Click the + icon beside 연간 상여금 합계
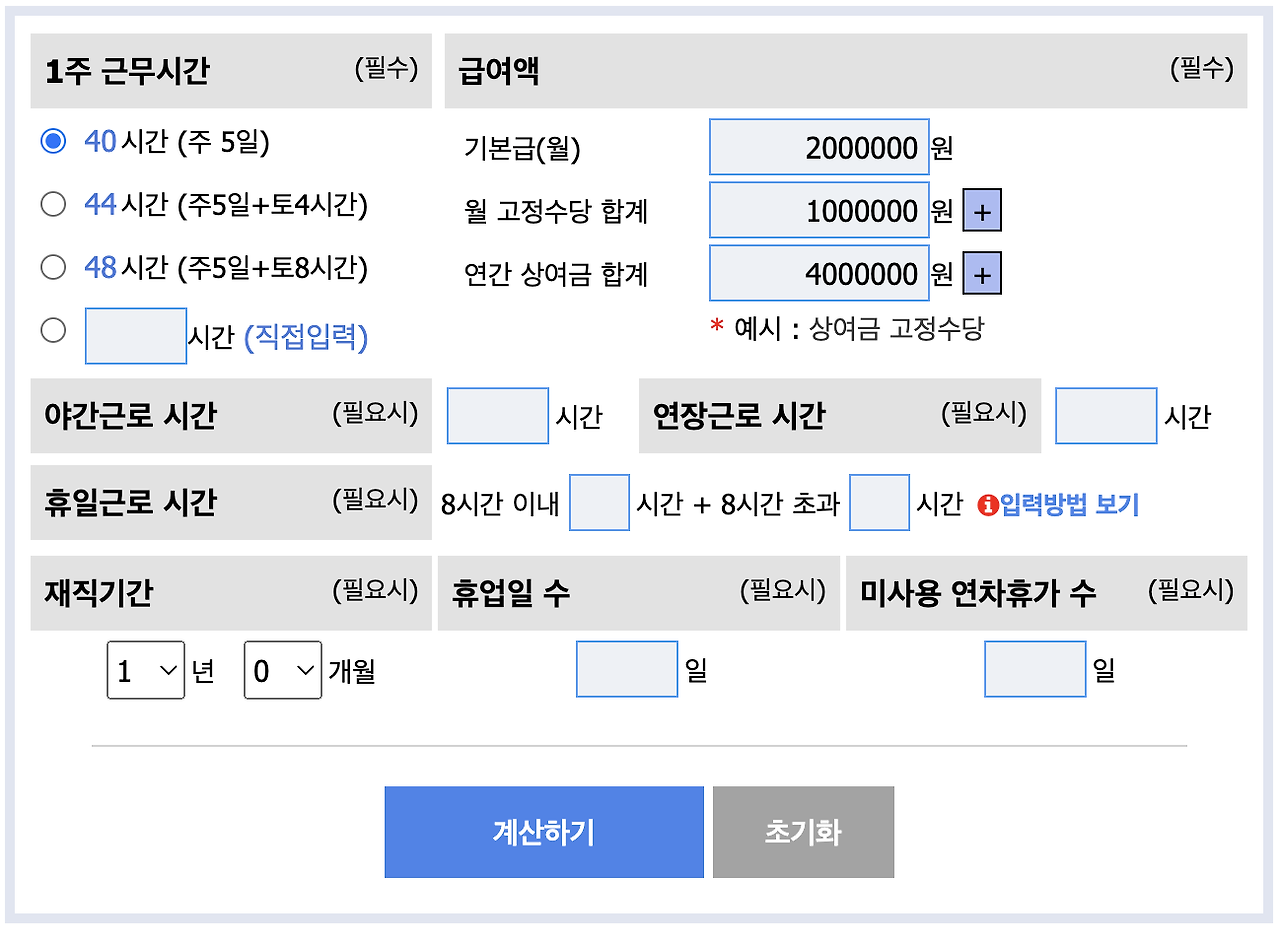The height and width of the screenshot is (942, 1280). coord(983,273)
